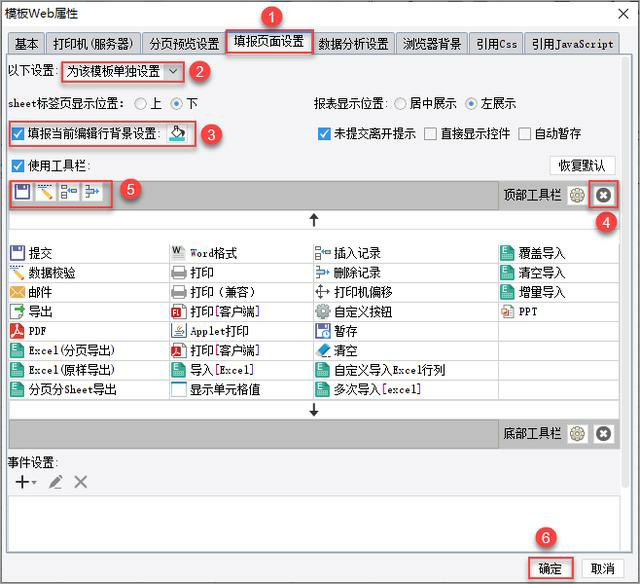Click 恢复默认 button

(x=582, y=165)
